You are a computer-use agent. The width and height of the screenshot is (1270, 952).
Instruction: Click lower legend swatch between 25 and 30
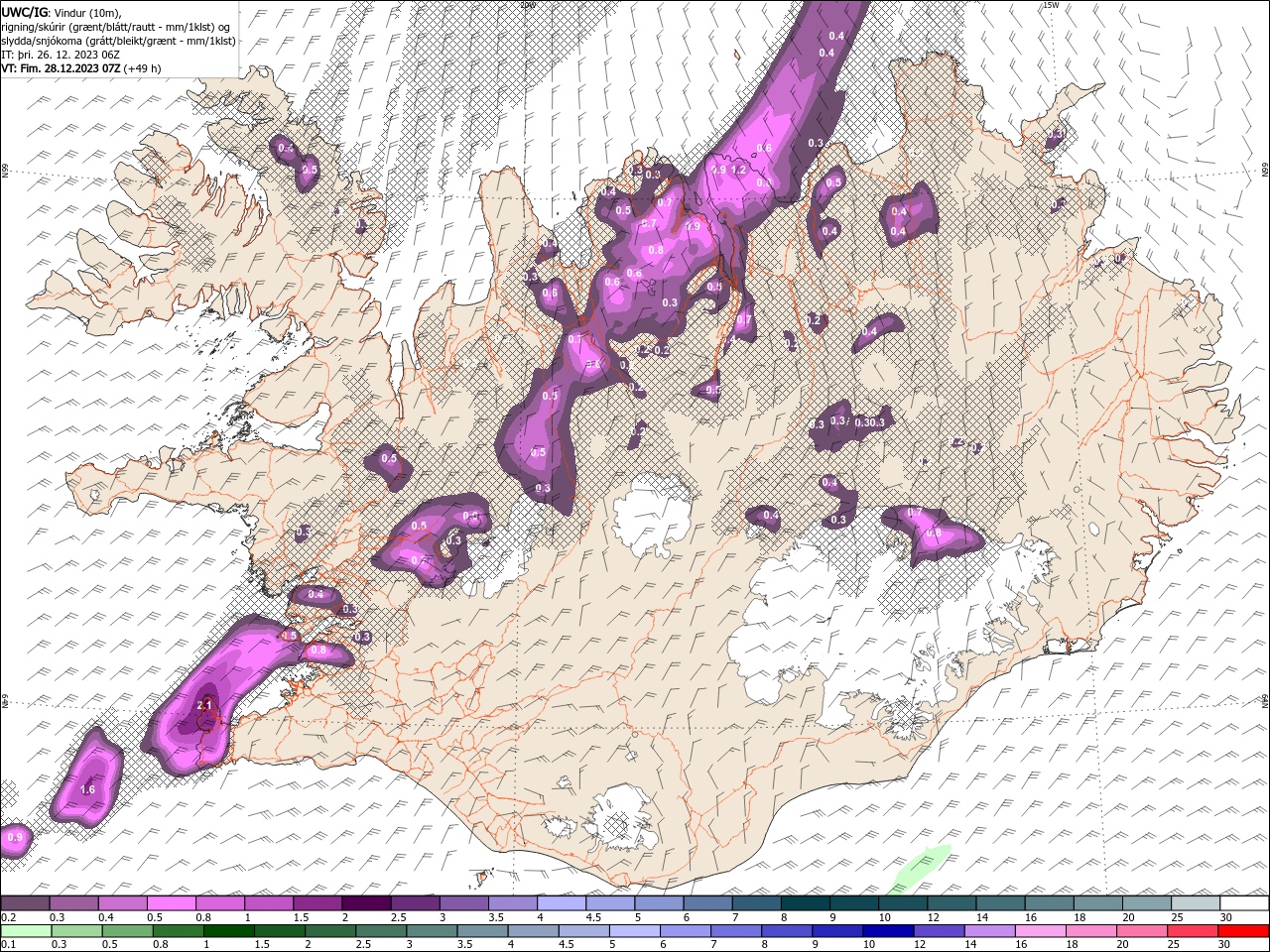pyautogui.click(x=1195, y=931)
